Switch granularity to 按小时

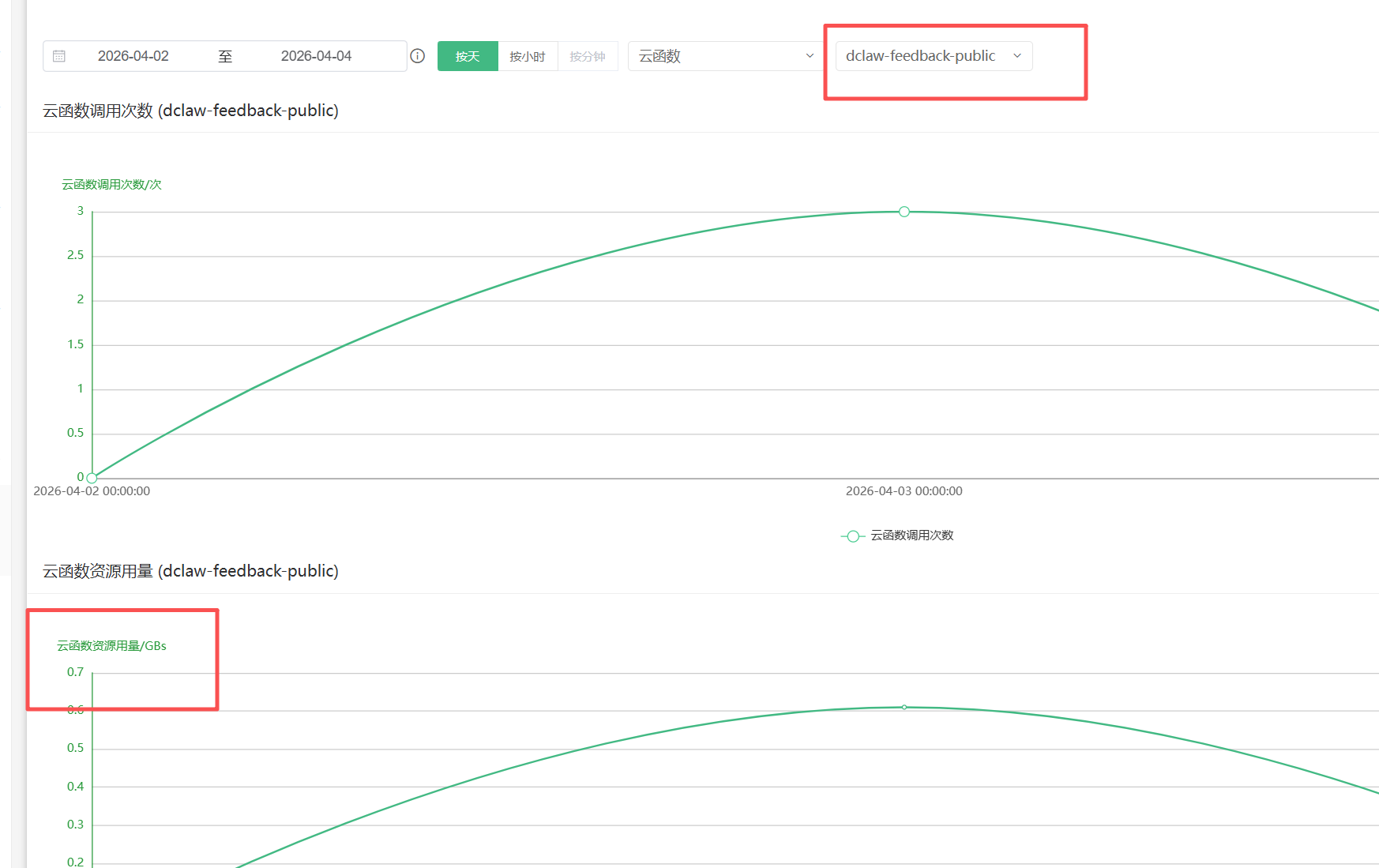tap(528, 56)
